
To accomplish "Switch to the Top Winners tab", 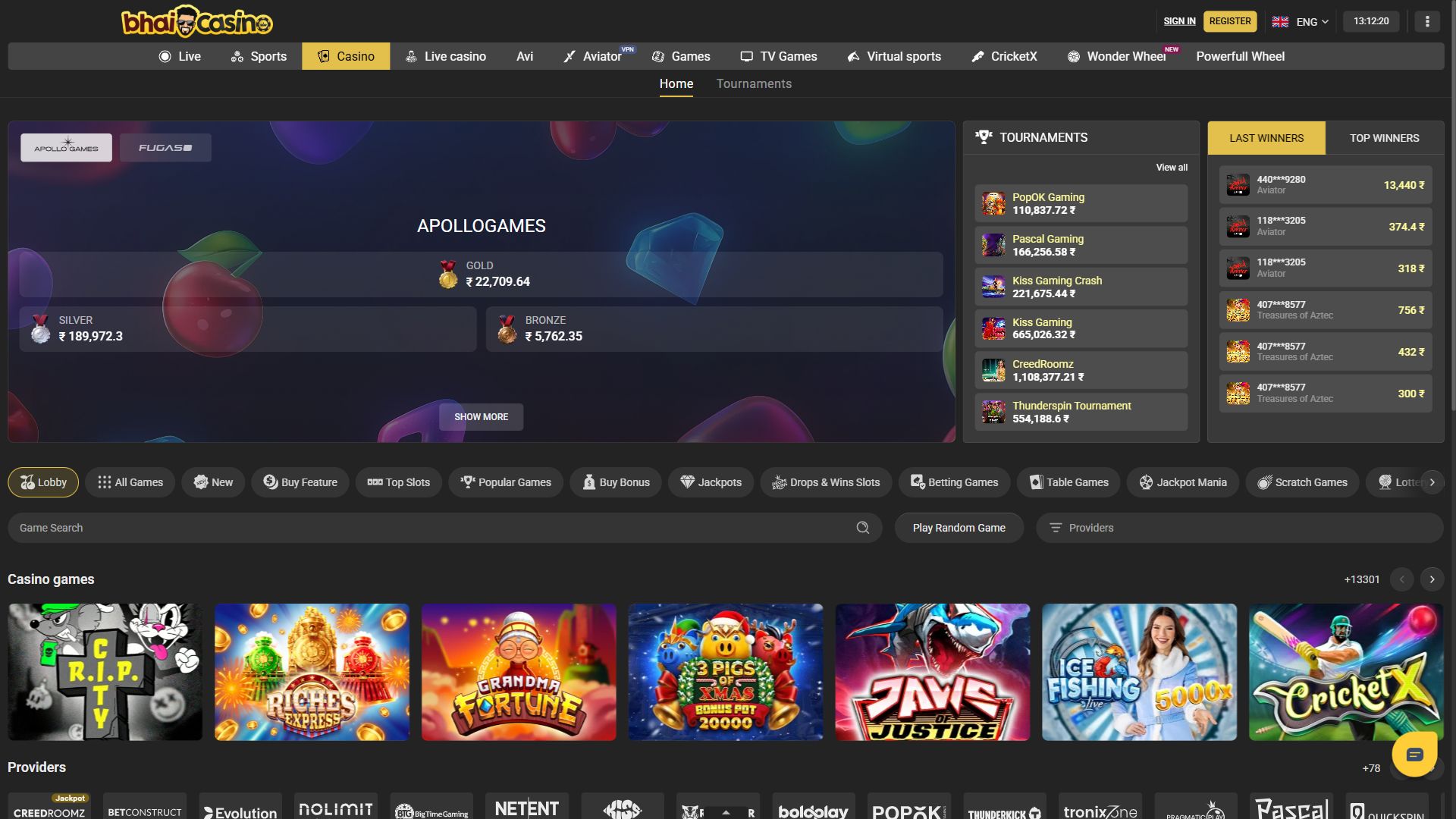I will point(1384,138).
